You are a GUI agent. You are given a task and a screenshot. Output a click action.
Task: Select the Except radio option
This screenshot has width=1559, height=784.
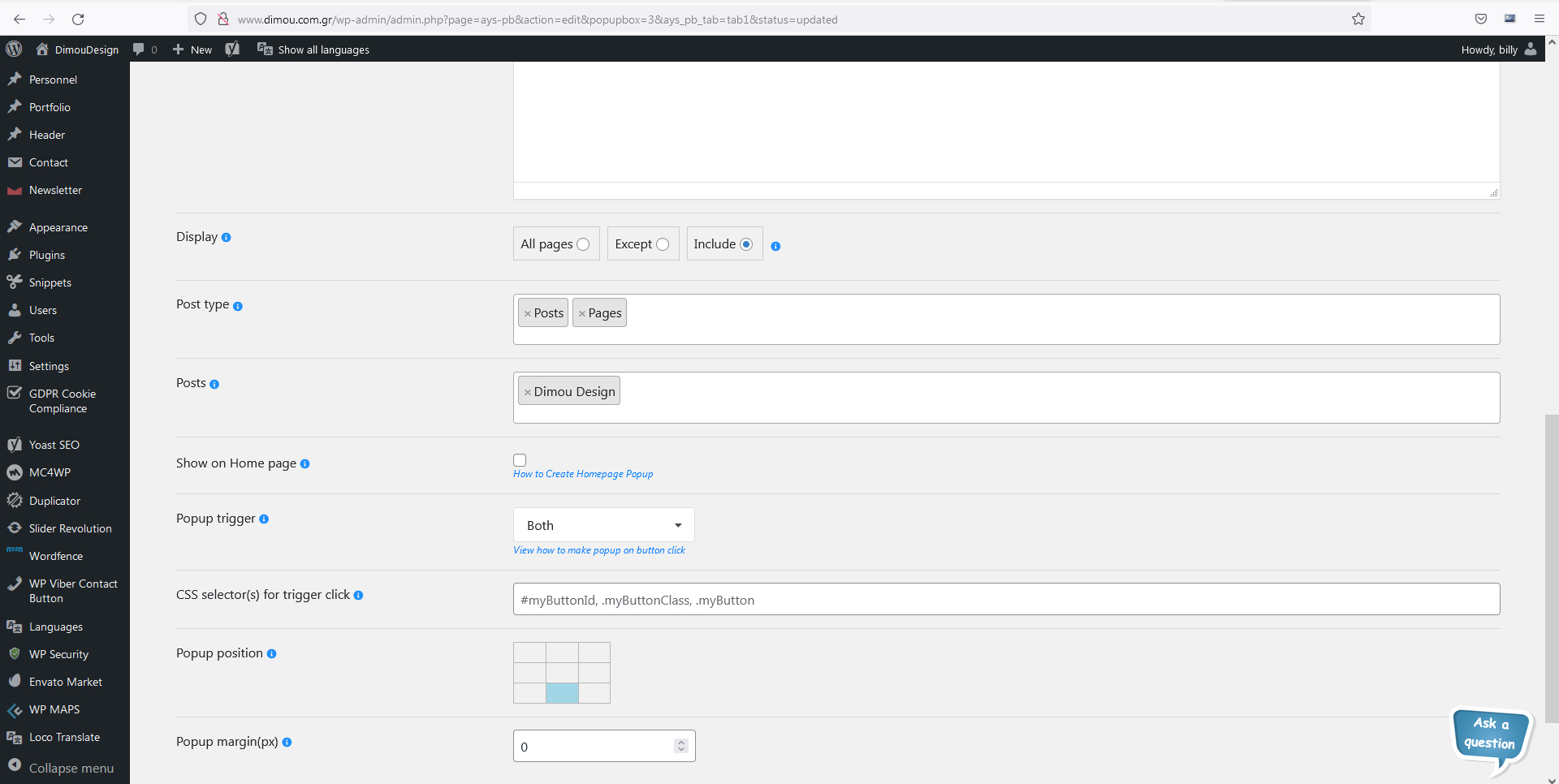coord(663,244)
